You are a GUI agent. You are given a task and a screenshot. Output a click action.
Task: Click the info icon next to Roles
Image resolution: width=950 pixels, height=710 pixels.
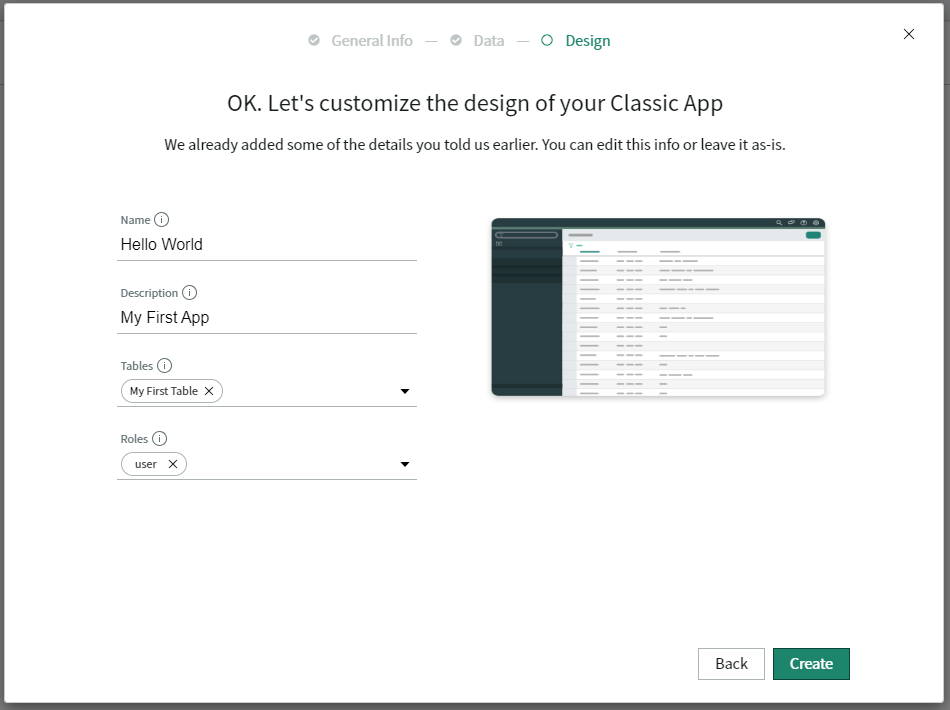[159, 439]
